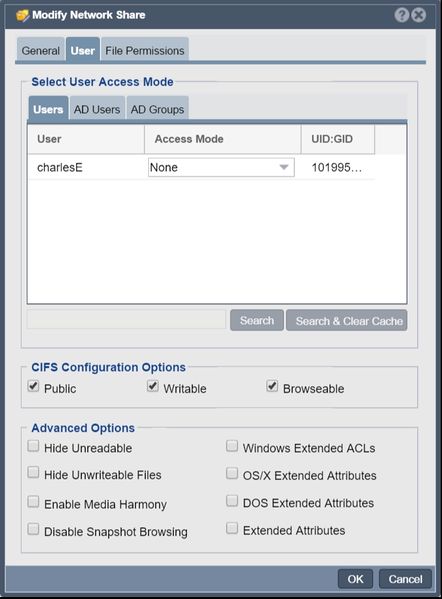Select the Users sub-tab
Screen dimensions: 442x599
pyautogui.click(x=48, y=109)
